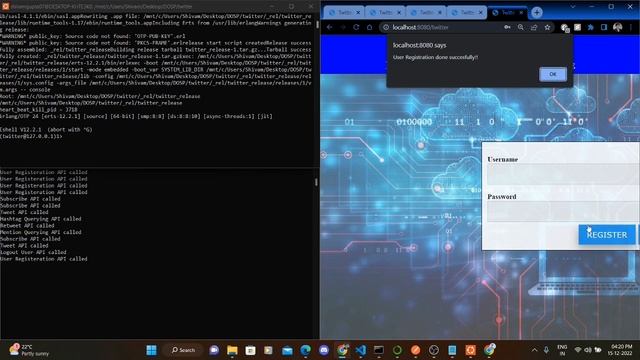Click the blue REGISTER button
The image size is (640, 360).
[x=607, y=235]
